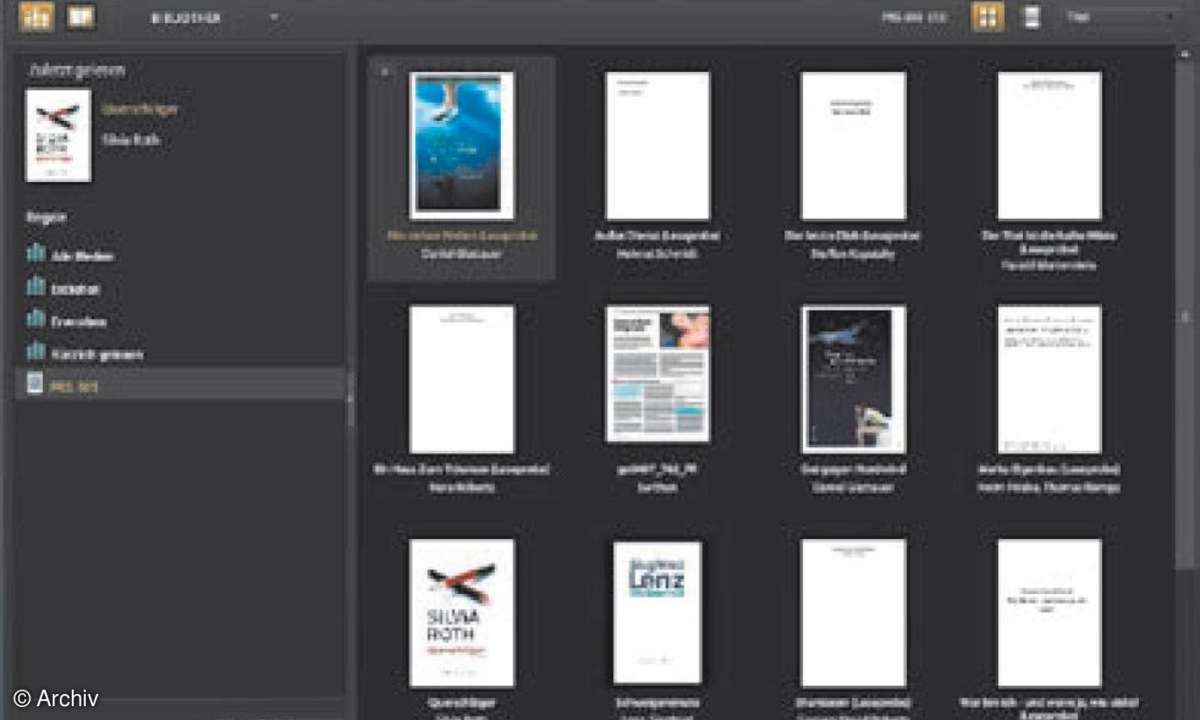Click the Querschläger title under the cover
Image resolution: width=1200 pixels, height=720 pixels.
click(462, 703)
